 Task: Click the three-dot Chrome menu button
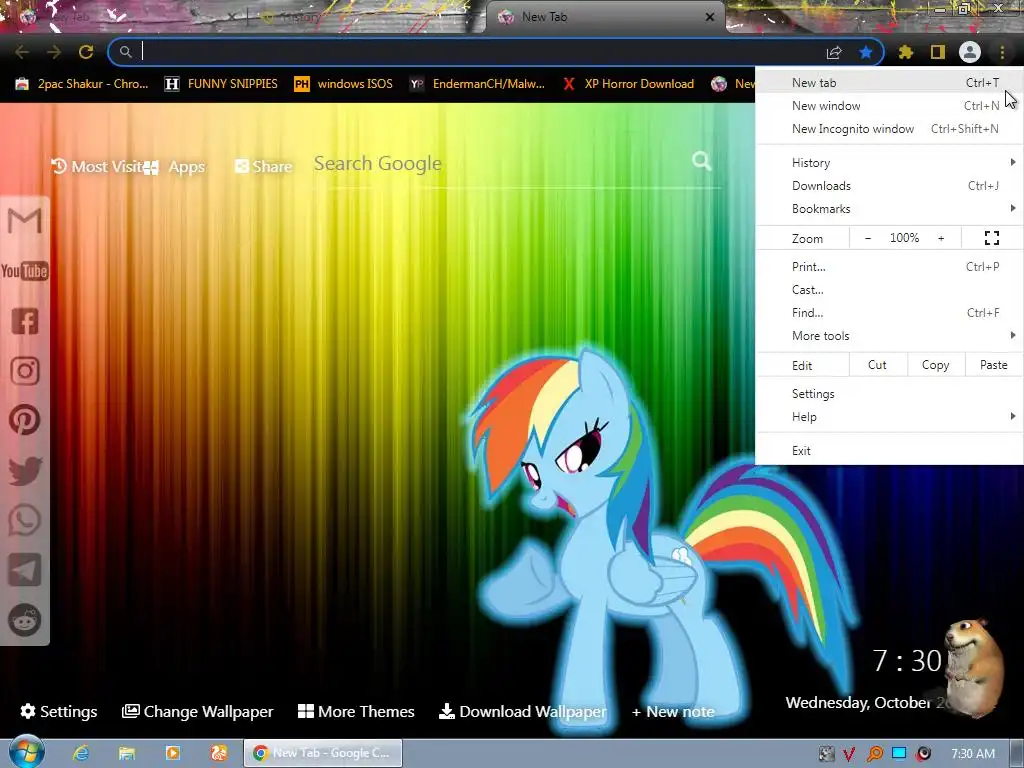1002,52
